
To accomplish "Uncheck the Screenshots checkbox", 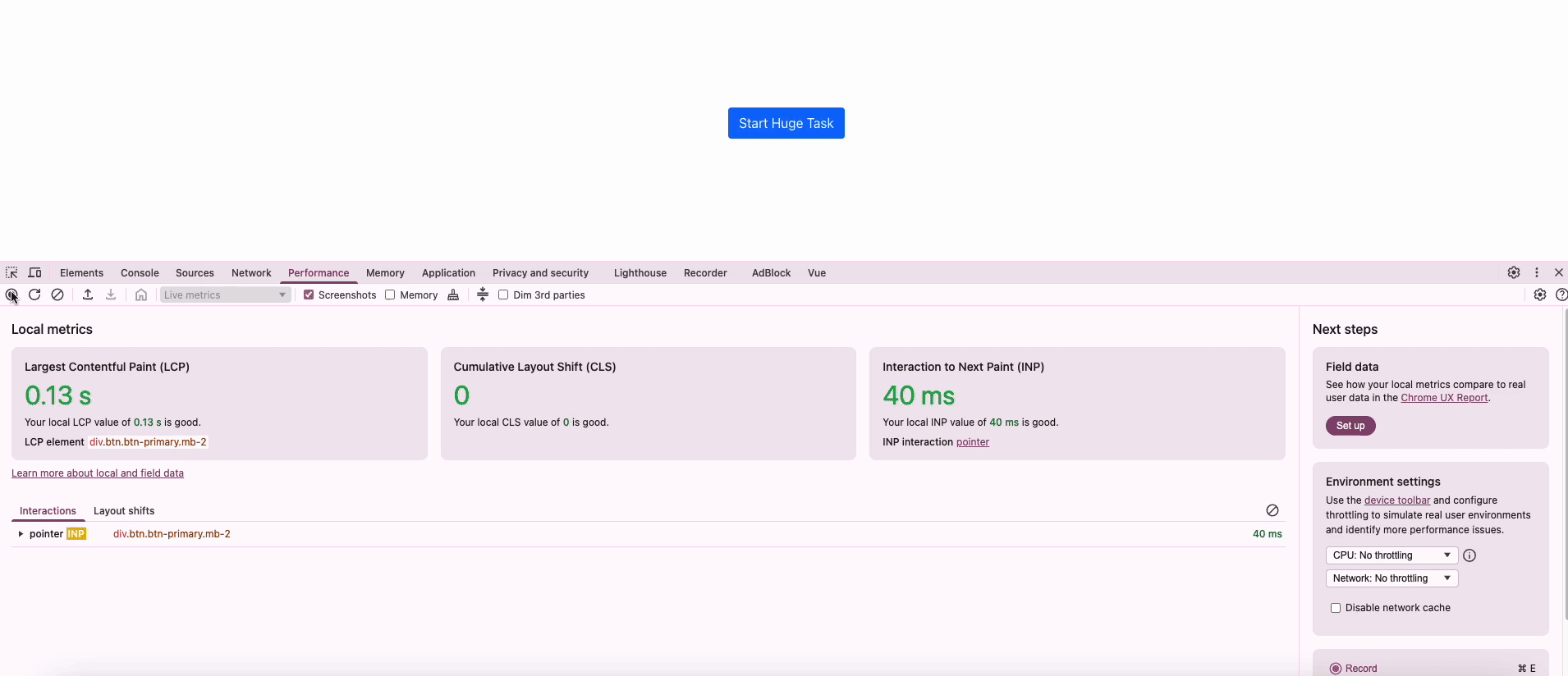I will click(309, 295).
